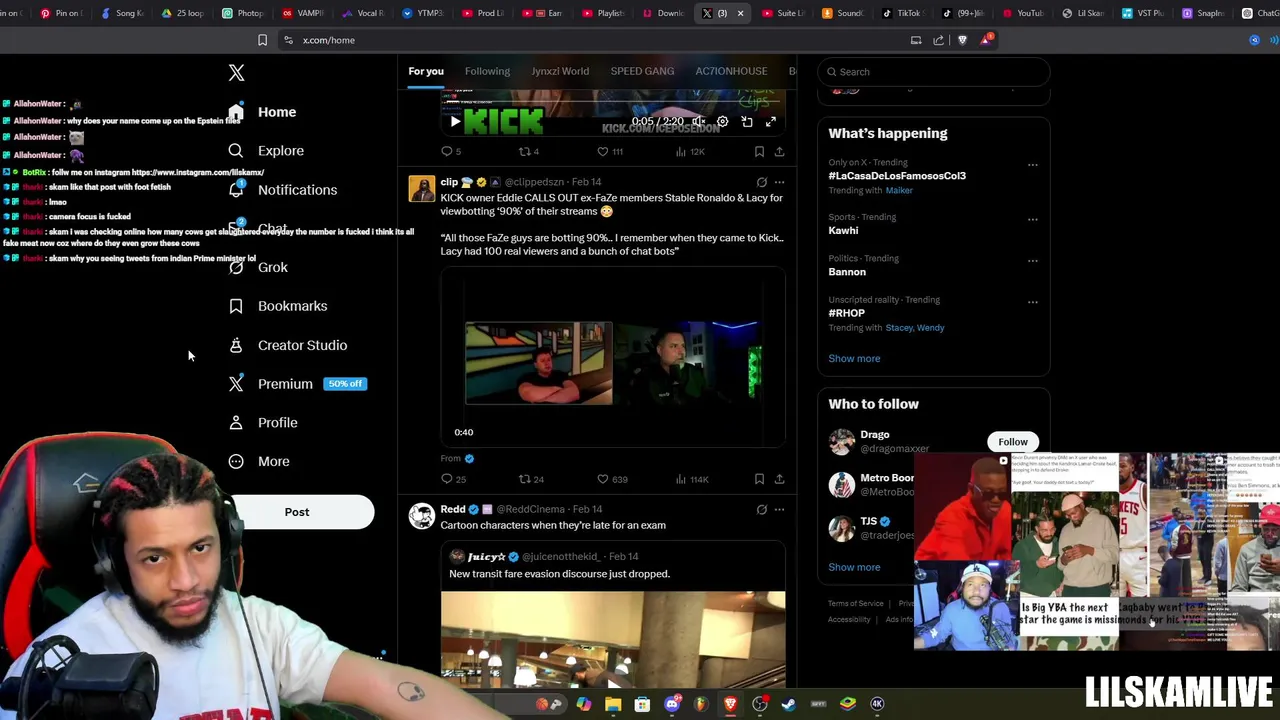The width and height of the screenshot is (1280, 720).
Task: Switch to the SPEED GANG tab
Action: pyautogui.click(x=642, y=71)
